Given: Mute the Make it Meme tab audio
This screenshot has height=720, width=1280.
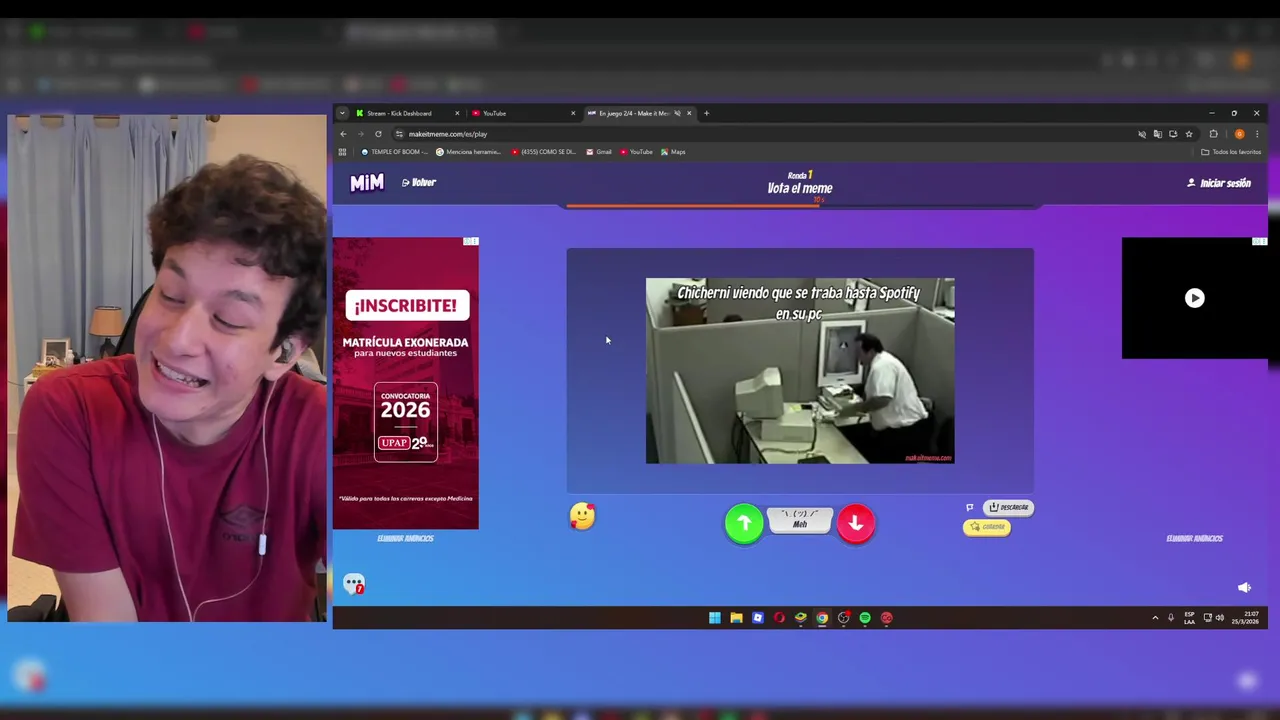Looking at the screenshot, I should (677, 113).
